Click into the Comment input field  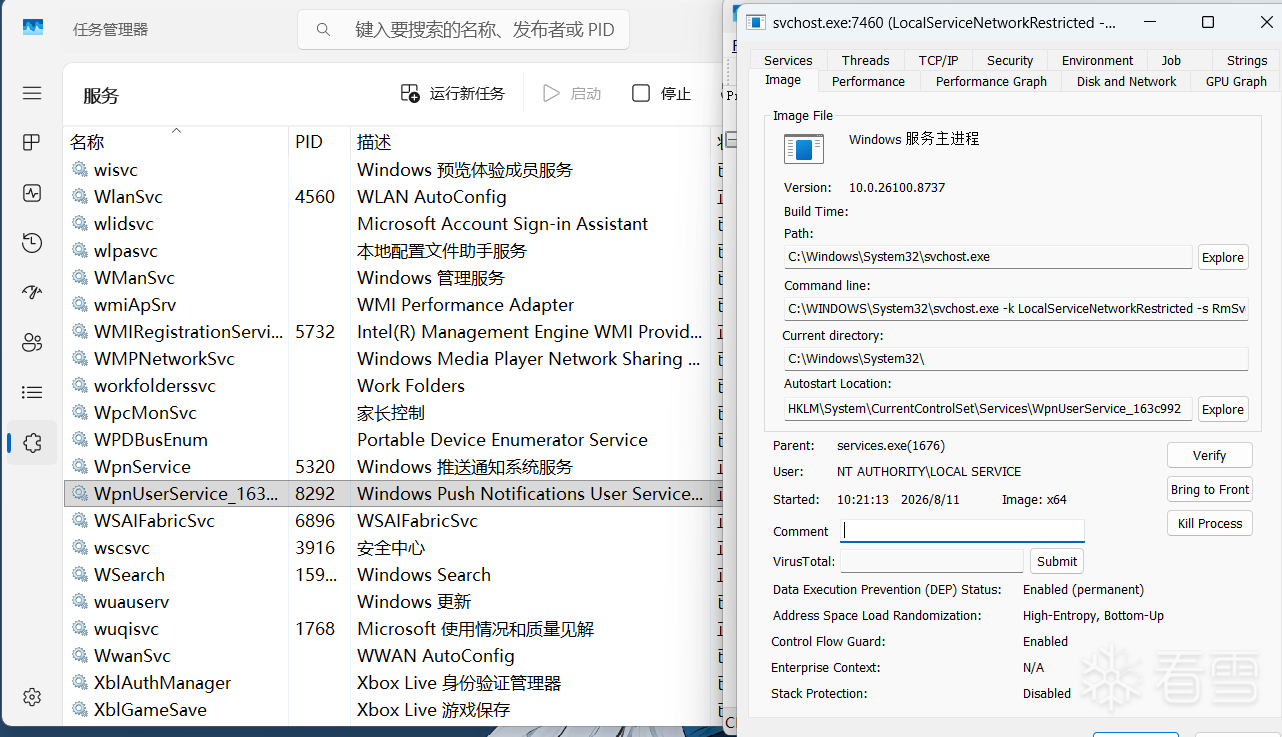click(x=962, y=531)
